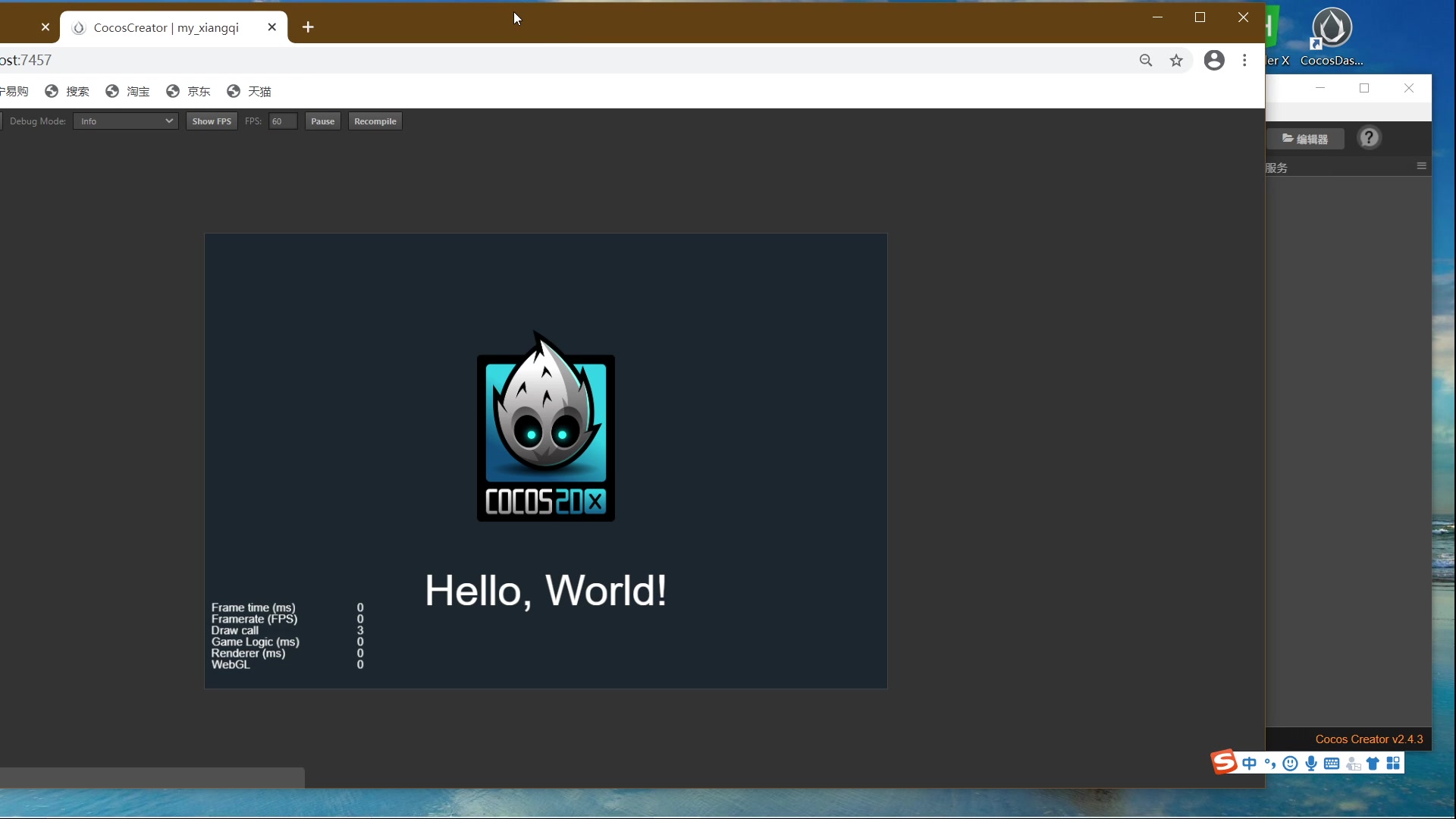Select the 服务 panel tab

(x=1276, y=168)
